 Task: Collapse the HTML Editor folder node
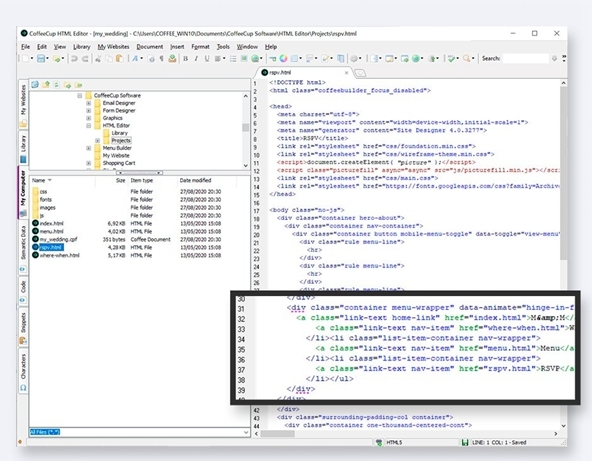coord(88,126)
